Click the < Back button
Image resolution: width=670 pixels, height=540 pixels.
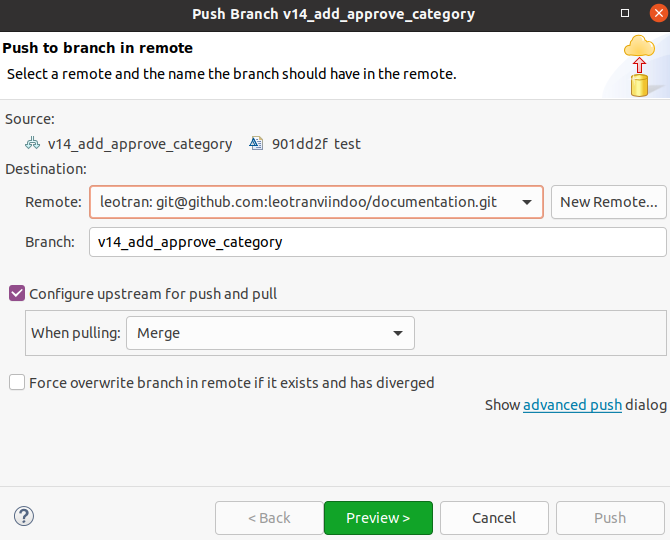[x=268, y=518]
